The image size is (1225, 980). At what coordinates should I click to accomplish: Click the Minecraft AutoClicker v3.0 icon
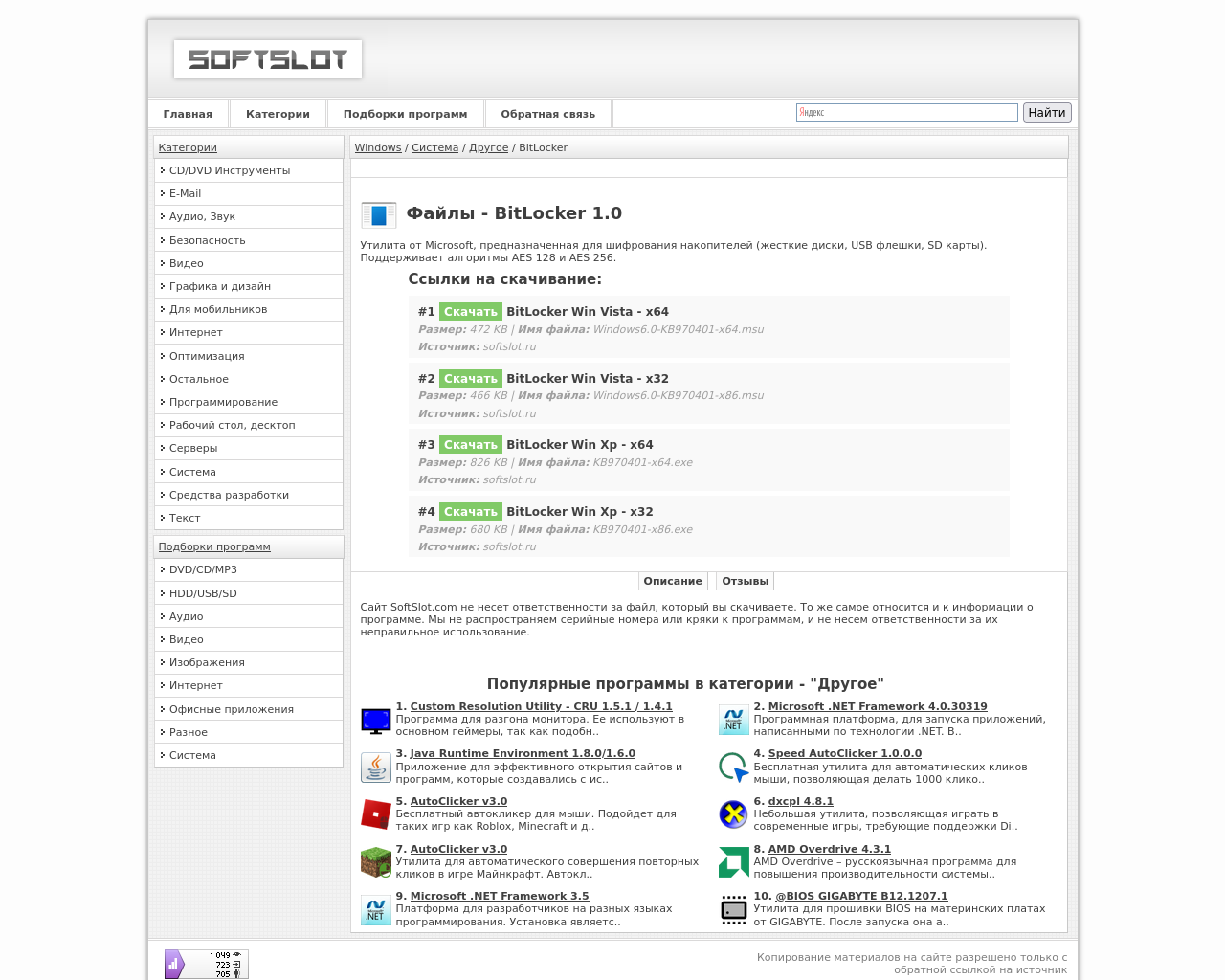376,862
